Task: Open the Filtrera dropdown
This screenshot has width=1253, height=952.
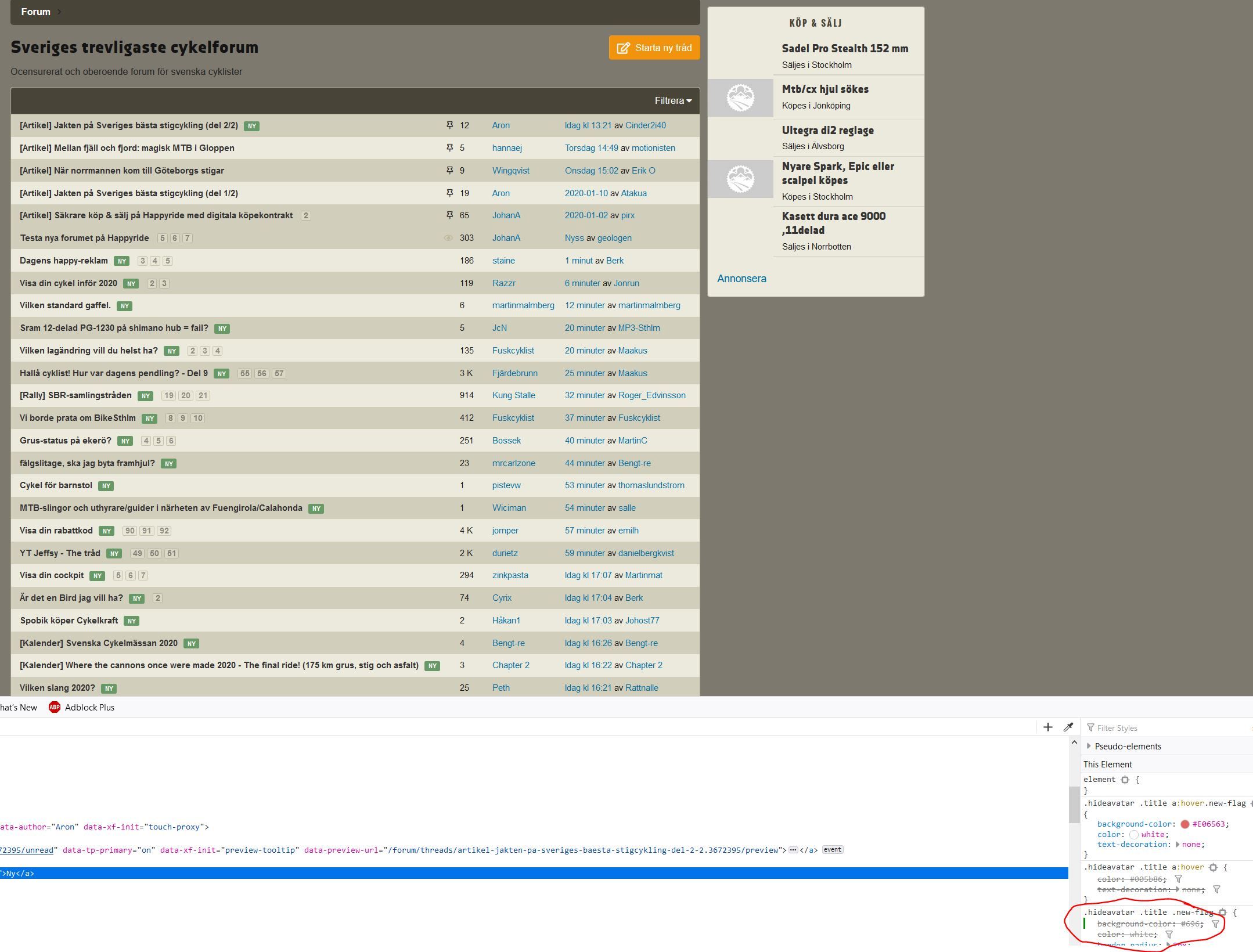Action: pyautogui.click(x=673, y=101)
